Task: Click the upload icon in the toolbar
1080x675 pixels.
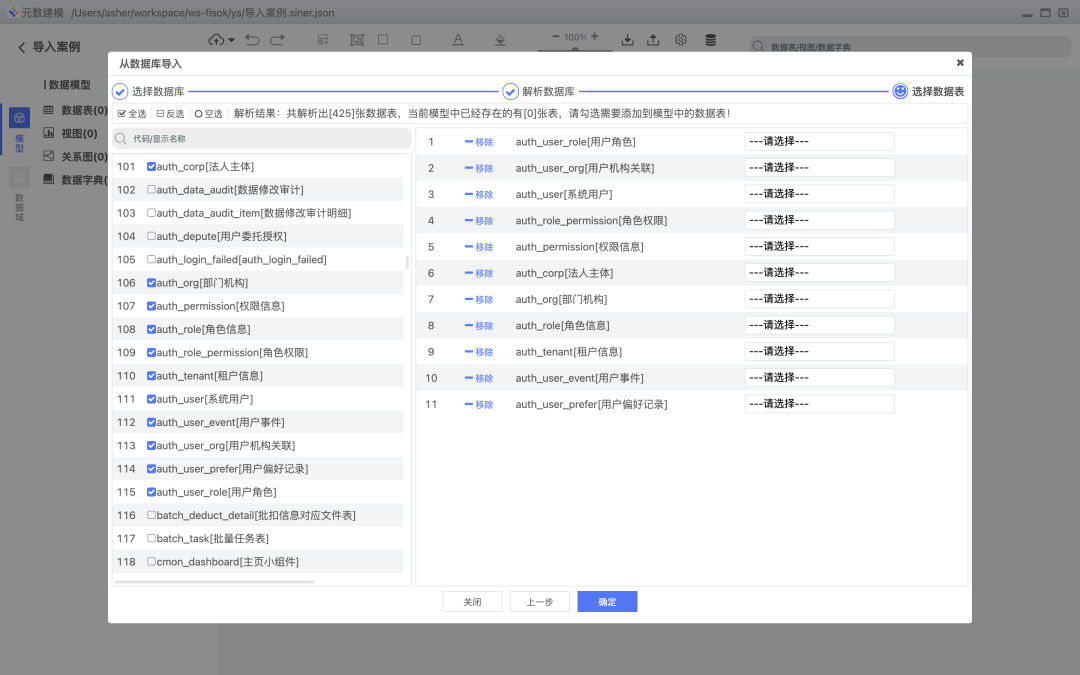Action: (653, 40)
